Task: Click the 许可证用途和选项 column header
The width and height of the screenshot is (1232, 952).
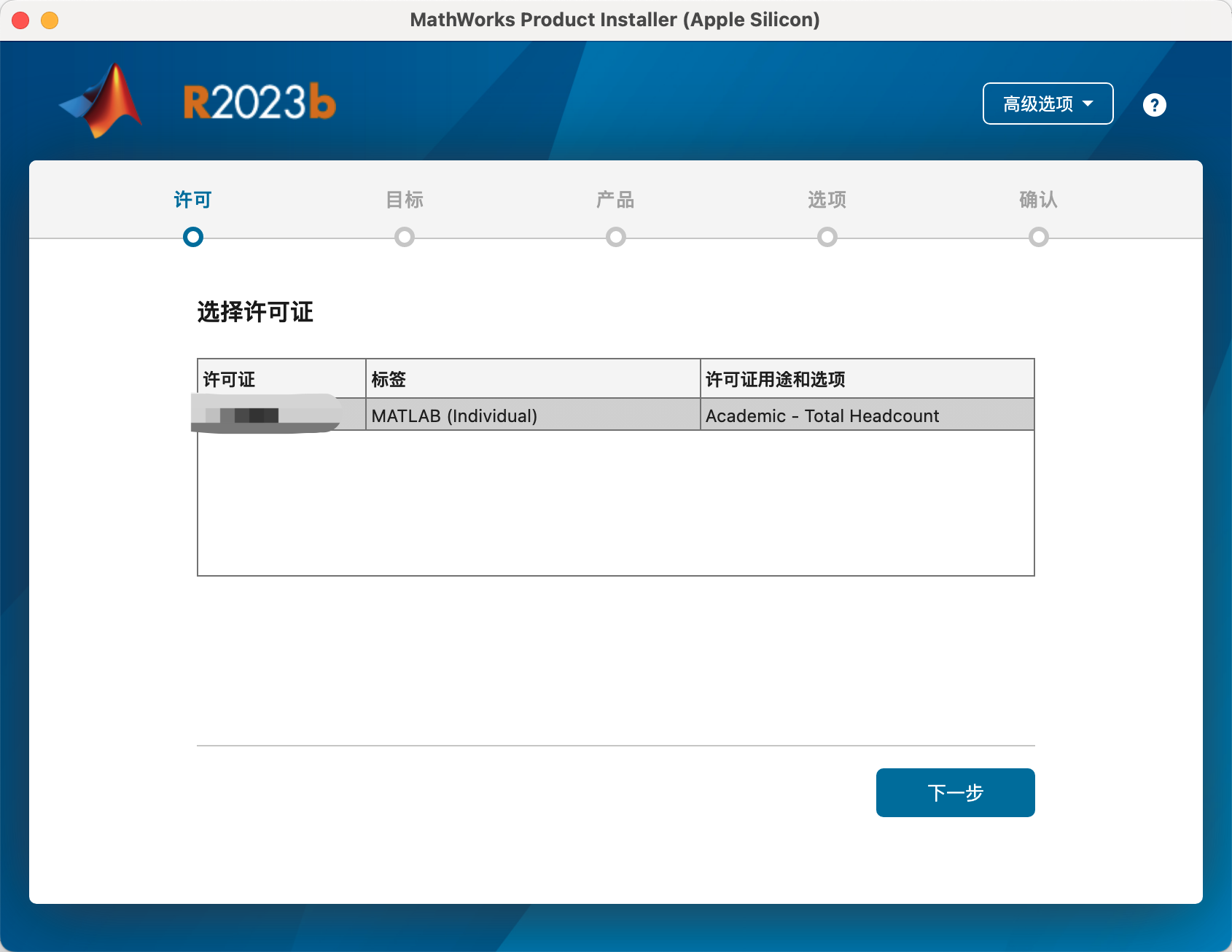Action: (x=868, y=379)
